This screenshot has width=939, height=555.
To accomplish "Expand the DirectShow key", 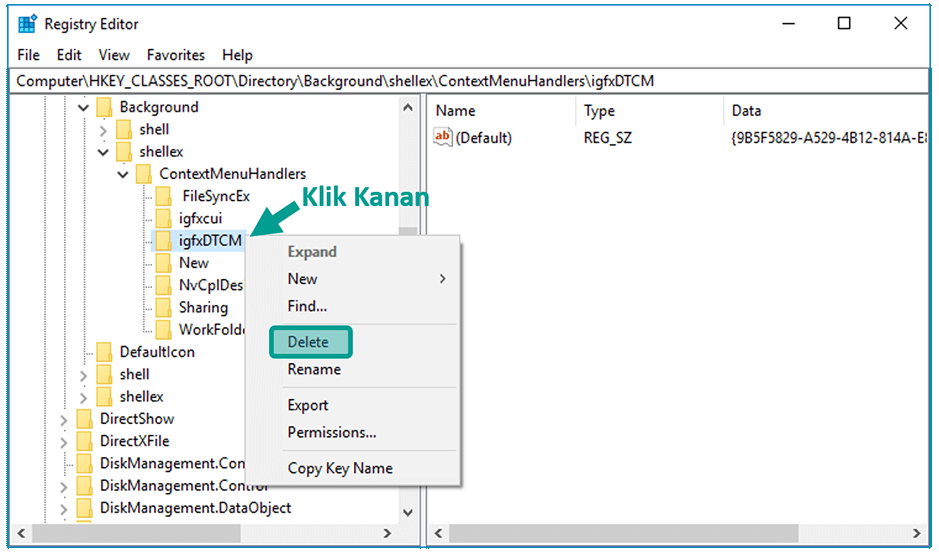I will coord(63,420).
